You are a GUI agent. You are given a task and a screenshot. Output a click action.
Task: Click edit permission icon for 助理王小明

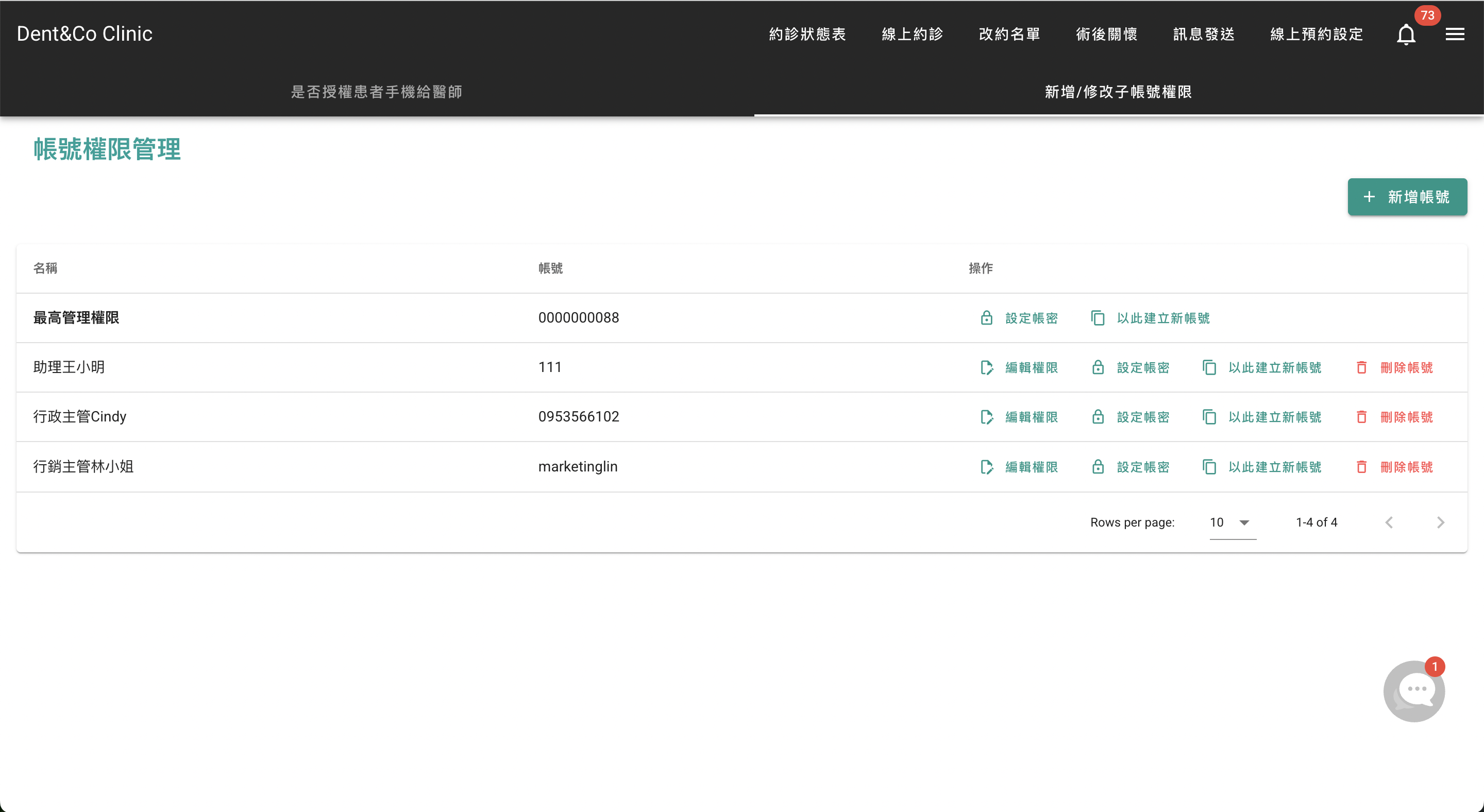coord(986,367)
